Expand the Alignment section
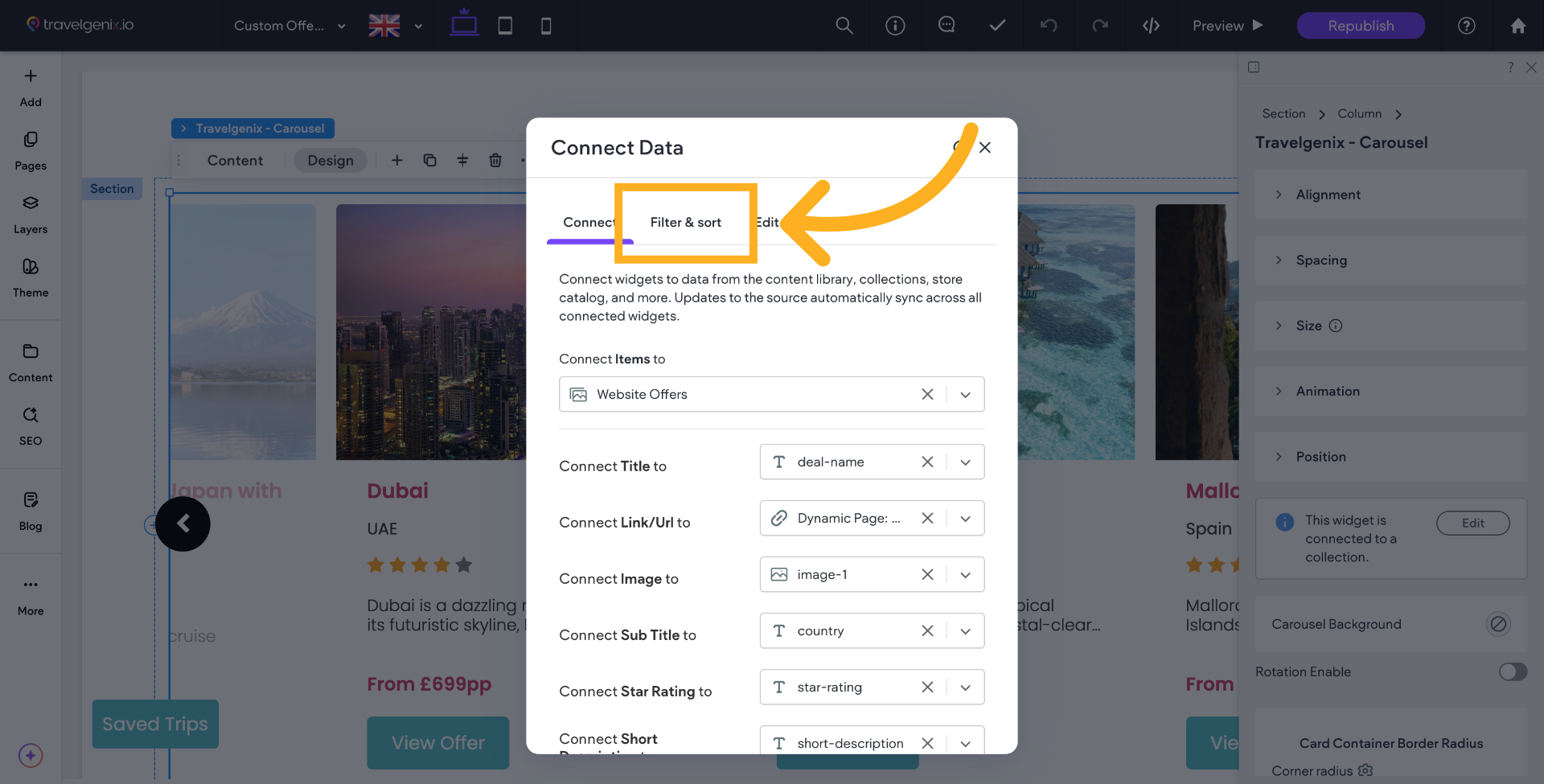The image size is (1544, 784). pyautogui.click(x=1328, y=195)
